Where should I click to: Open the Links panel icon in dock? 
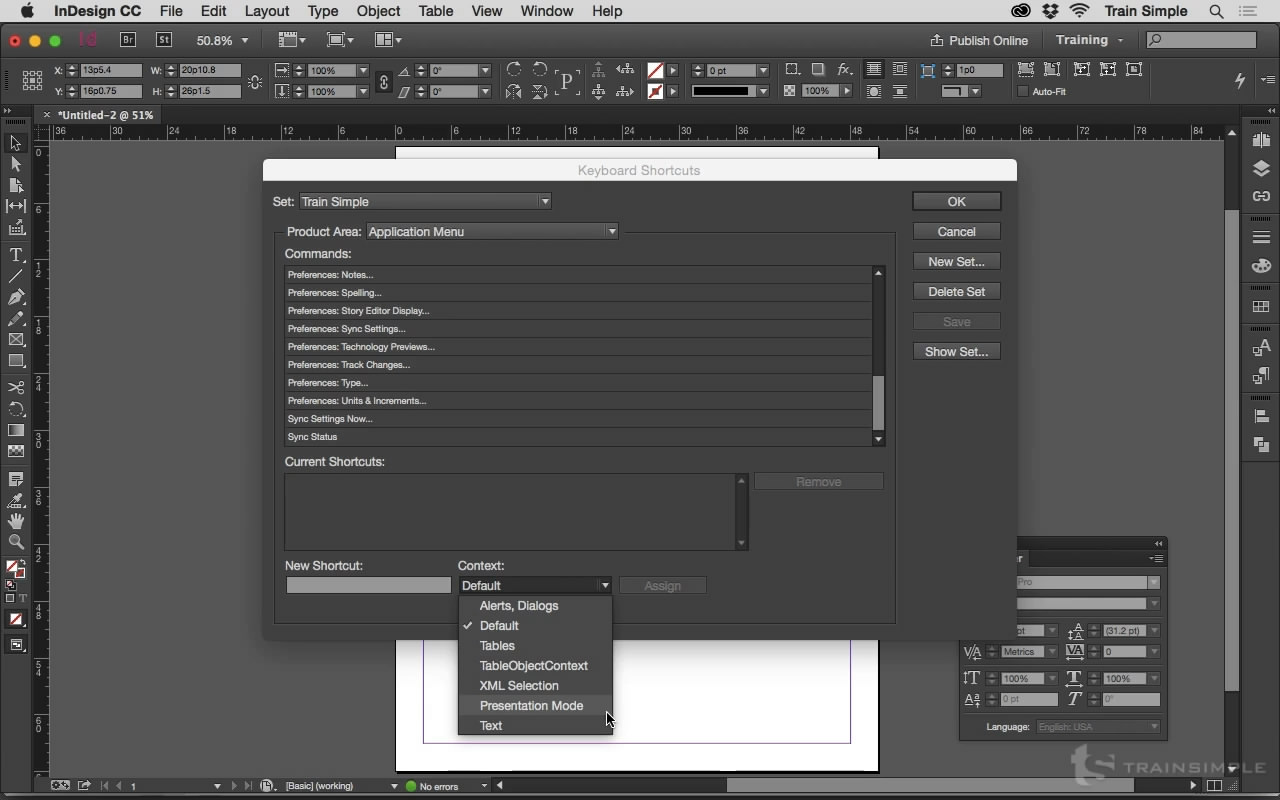pyautogui.click(x=1261, y=196)
